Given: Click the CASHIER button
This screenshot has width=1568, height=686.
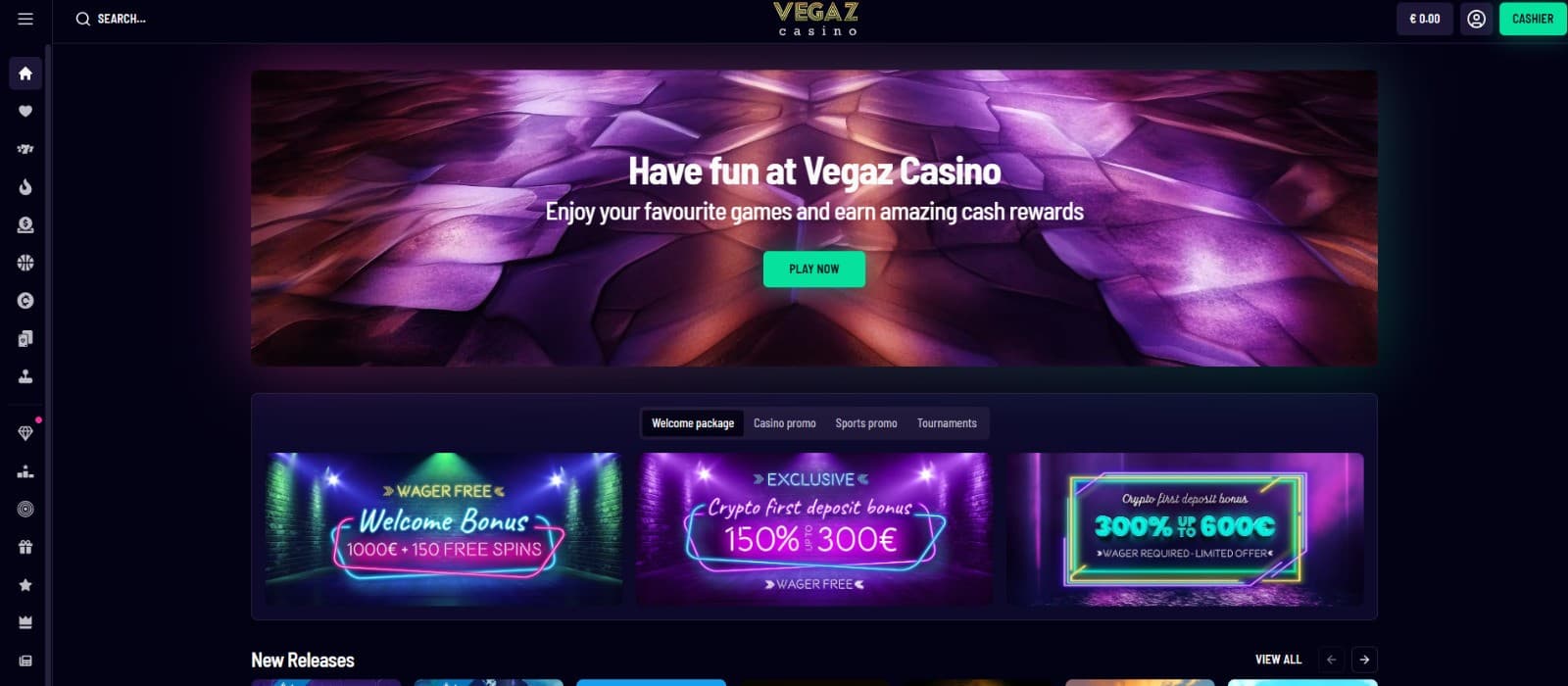Looking at the screenshot, I should [x=1533, y=19].
